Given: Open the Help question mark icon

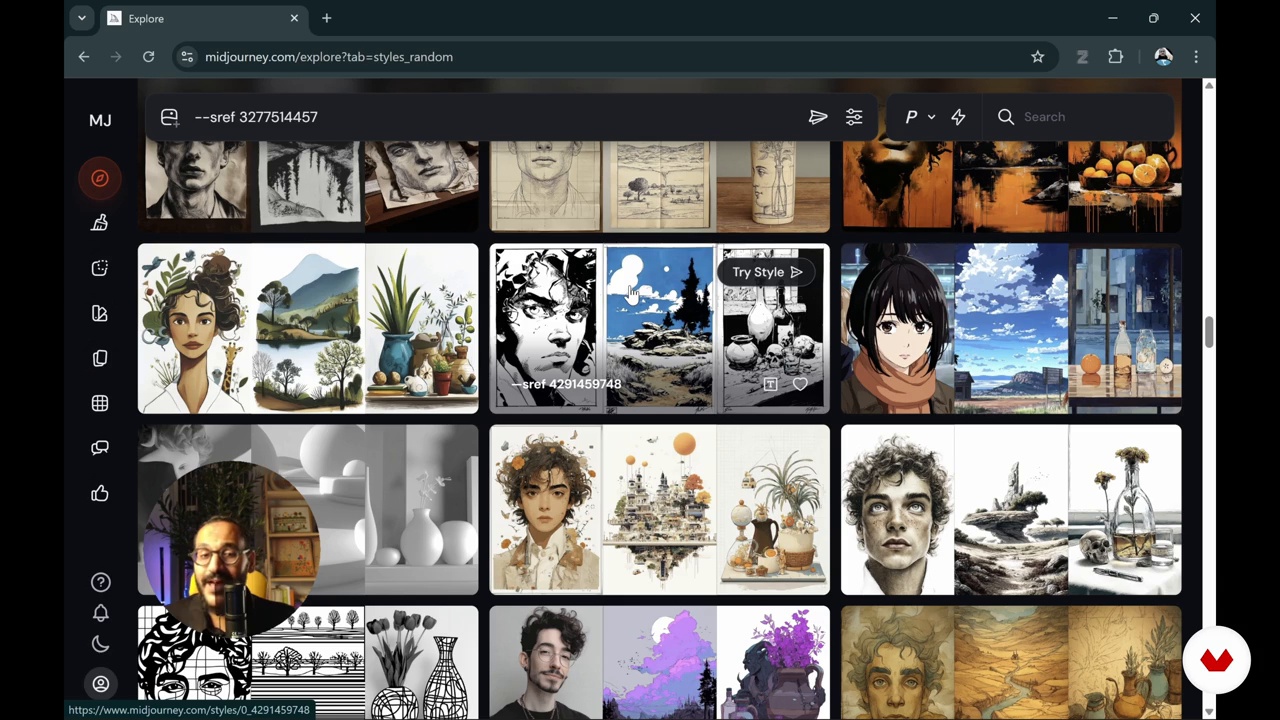Looking at the screenshot, I should tap(100, 582).
